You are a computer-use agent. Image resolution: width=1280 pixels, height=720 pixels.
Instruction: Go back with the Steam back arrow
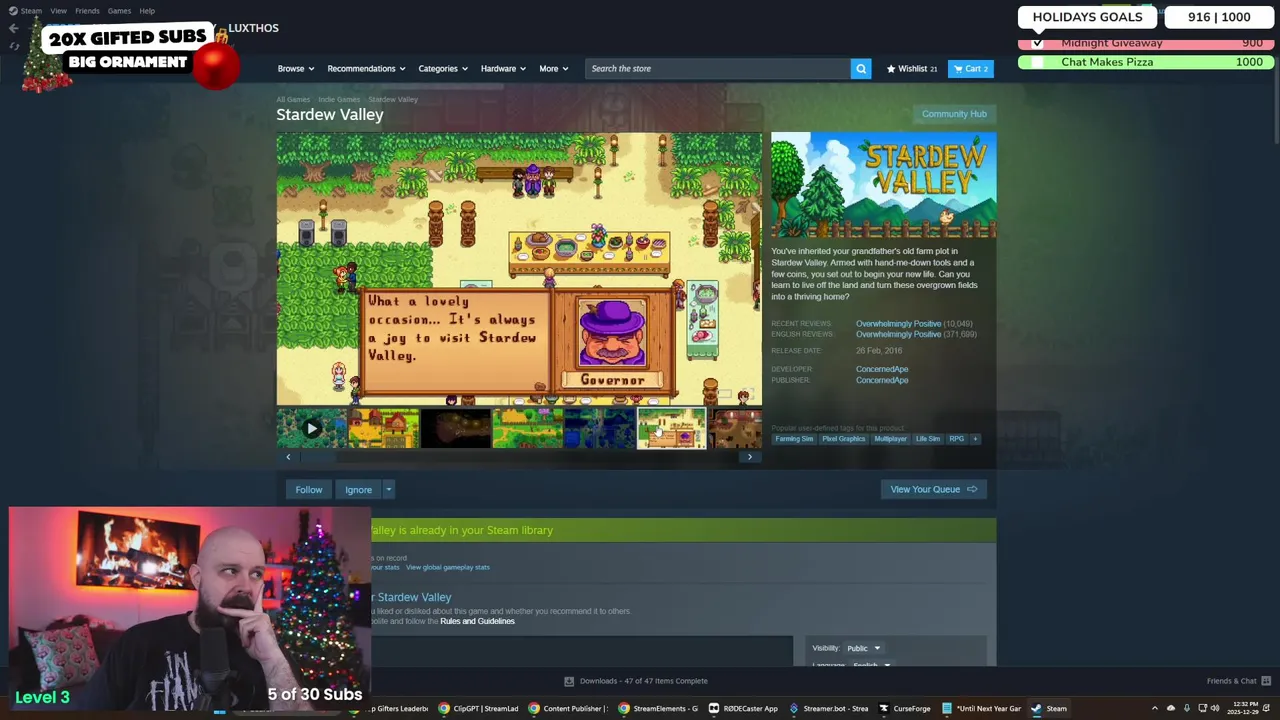point(13,28)
